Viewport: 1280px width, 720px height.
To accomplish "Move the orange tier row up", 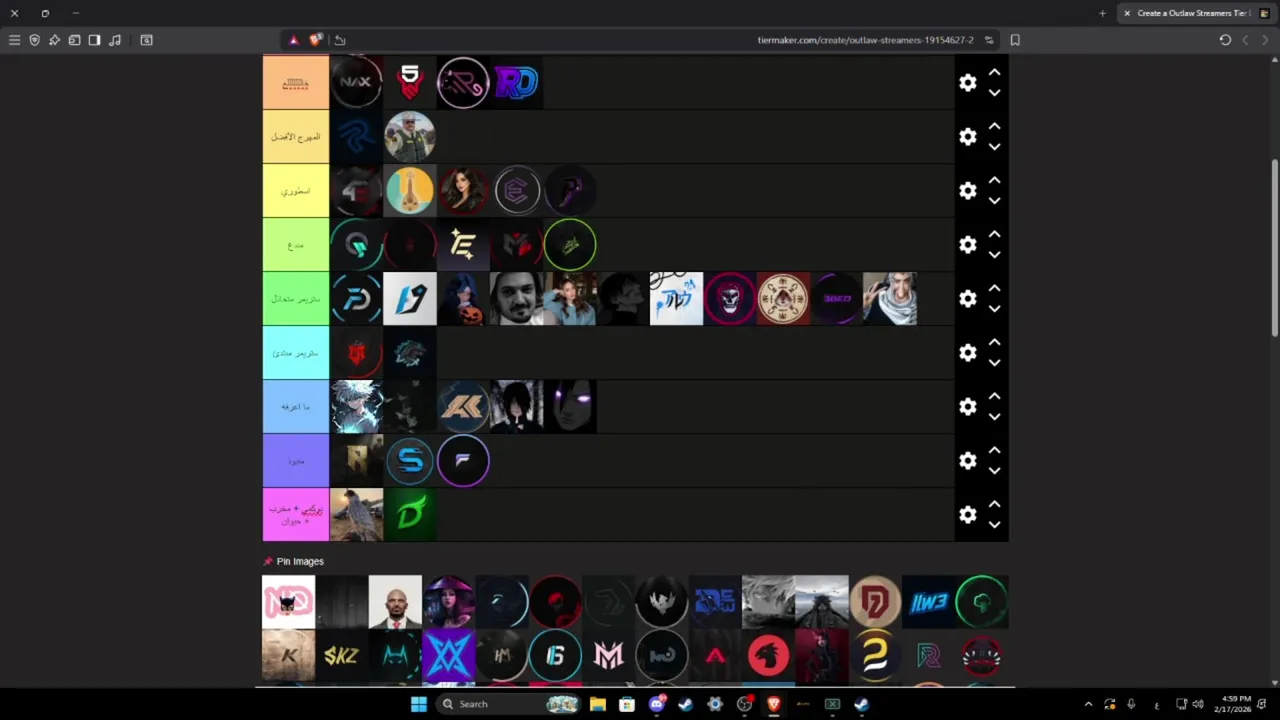I will pos(994,73).
